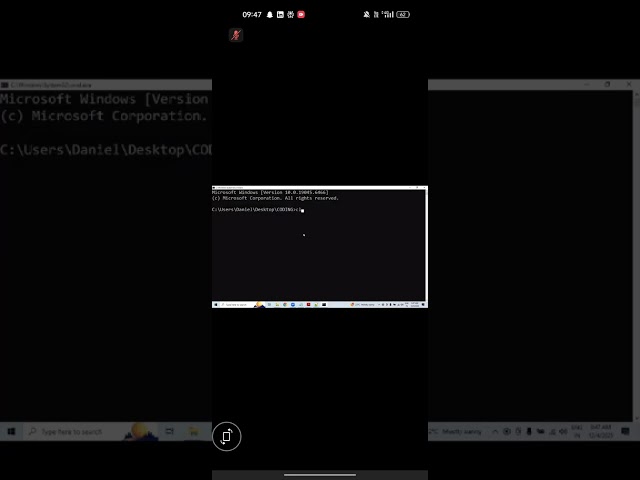Open the red app icon in shared taskbar
The height and width of the screenshot is (480, 640).
pyautogui.click(x=309, y=304)
